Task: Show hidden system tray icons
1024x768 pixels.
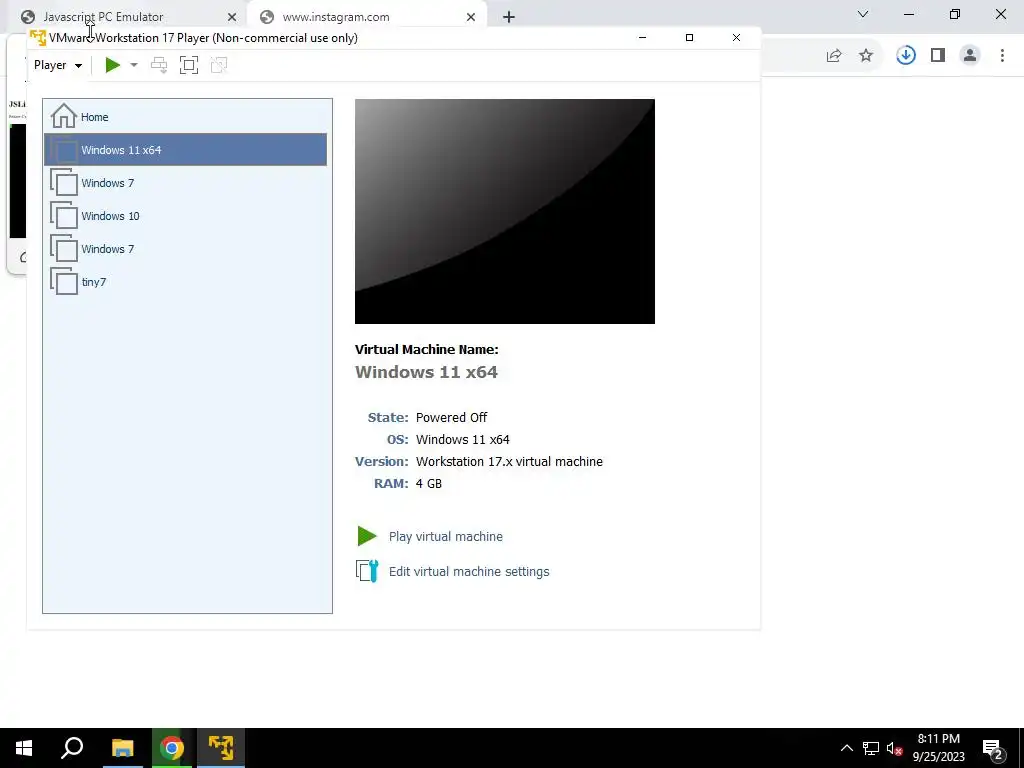Action: (x=846, y=748)
